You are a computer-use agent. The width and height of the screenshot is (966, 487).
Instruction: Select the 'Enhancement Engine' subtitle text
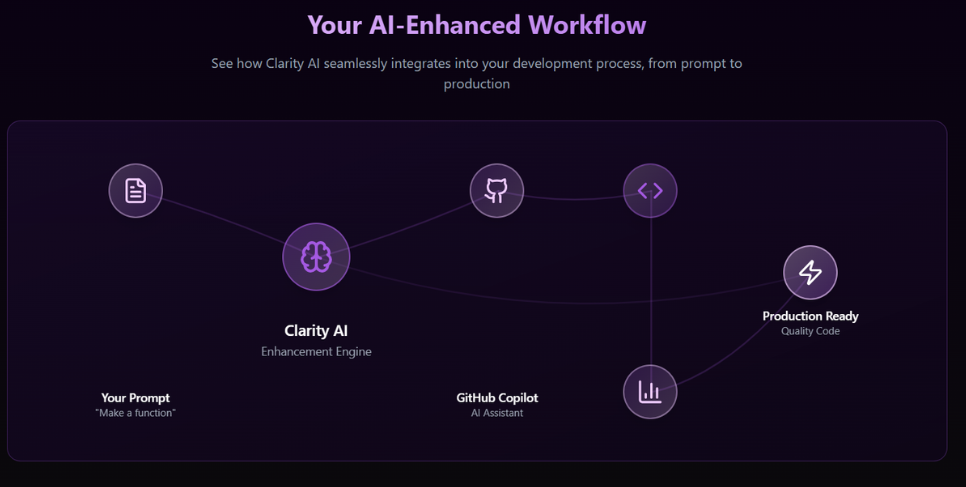click(316, 351)
